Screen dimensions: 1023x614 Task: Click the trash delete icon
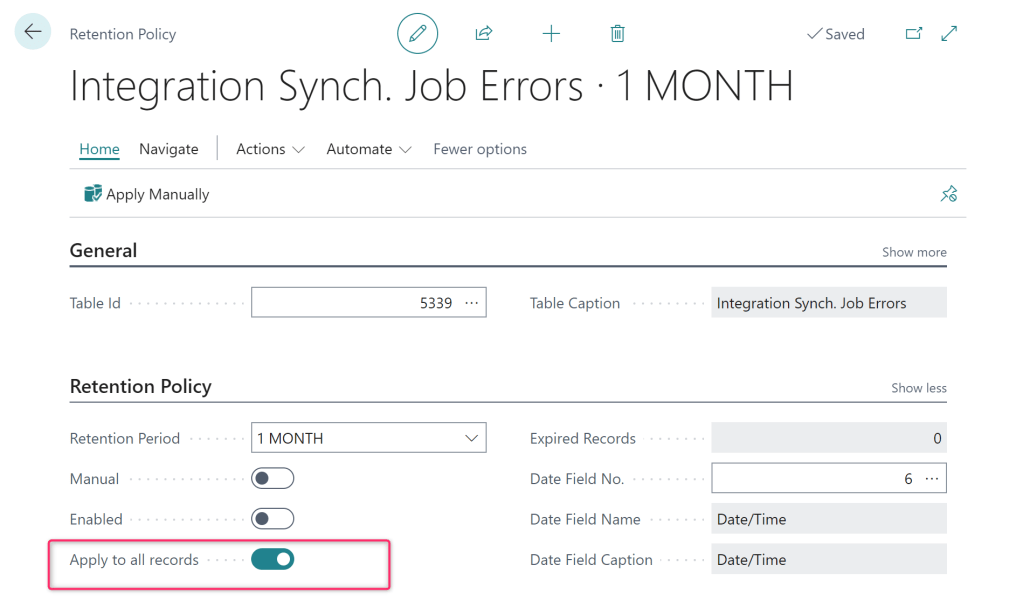(617, 34)
